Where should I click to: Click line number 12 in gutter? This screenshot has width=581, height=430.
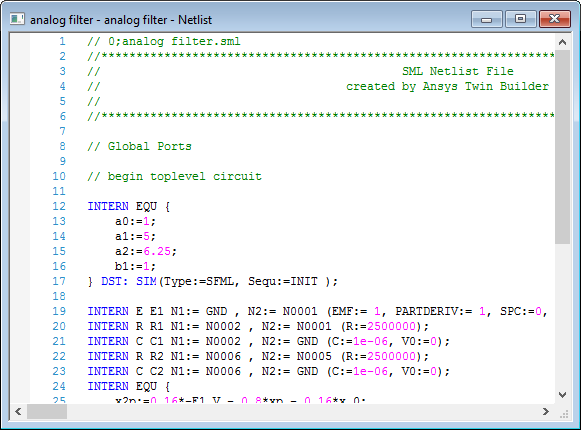59,206
